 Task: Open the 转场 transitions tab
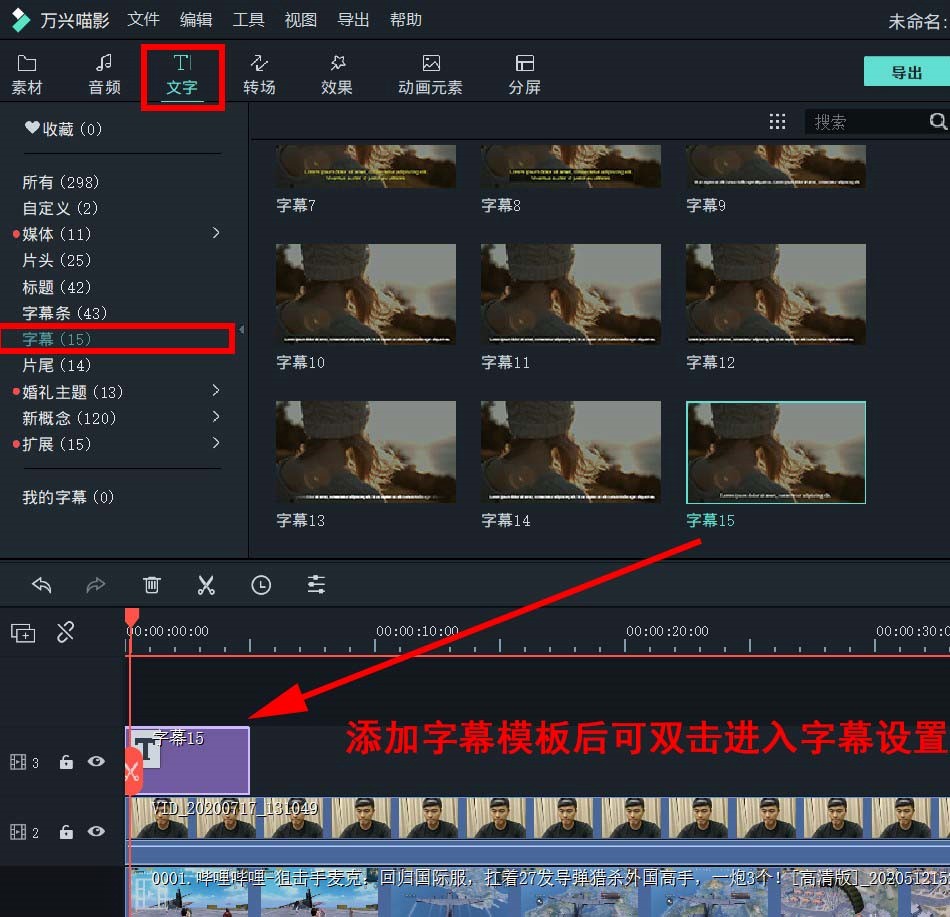(259, 75)
